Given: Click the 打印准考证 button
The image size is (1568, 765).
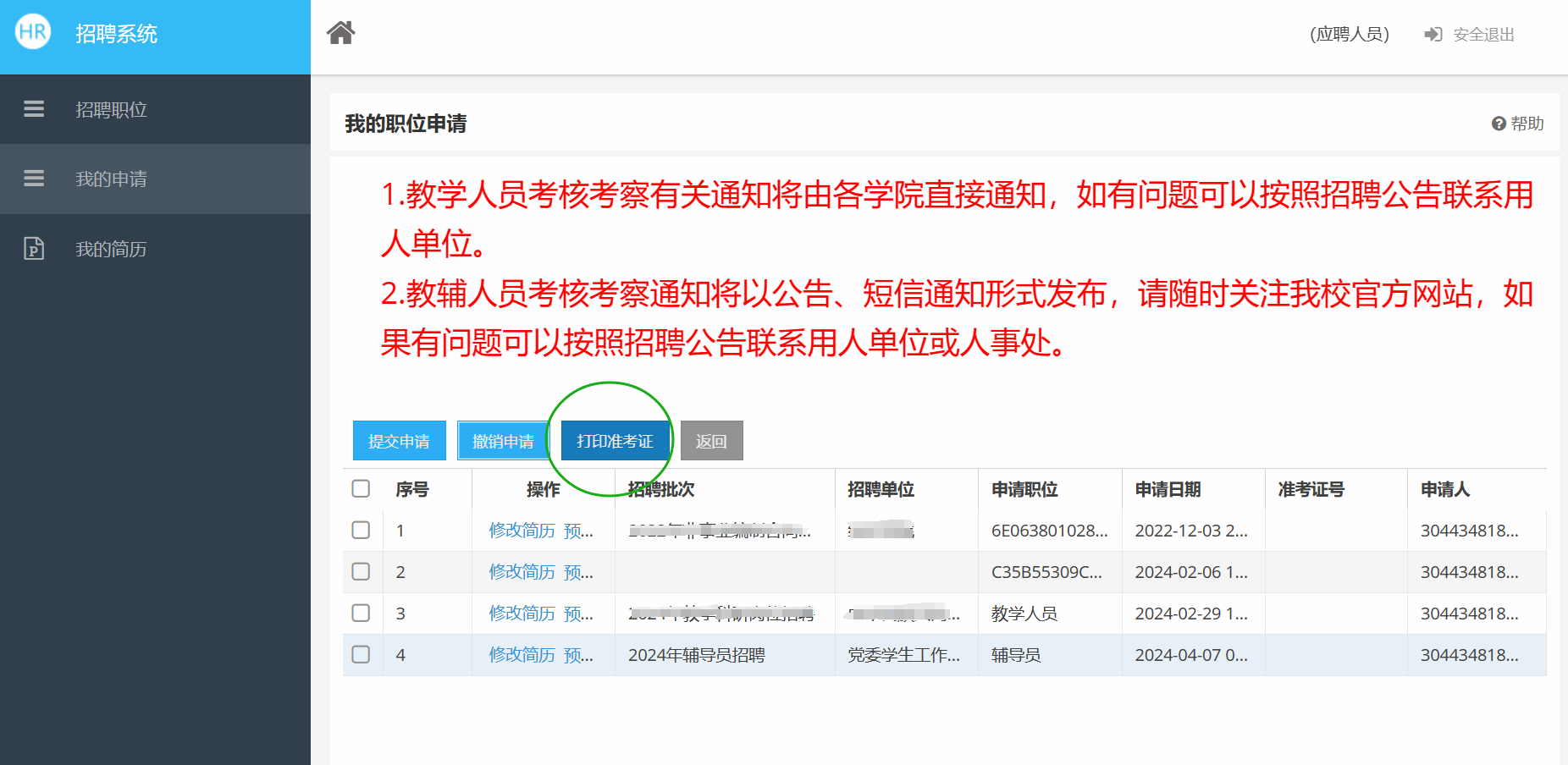Looking at the screenshot, I should (x=615, y=441).
